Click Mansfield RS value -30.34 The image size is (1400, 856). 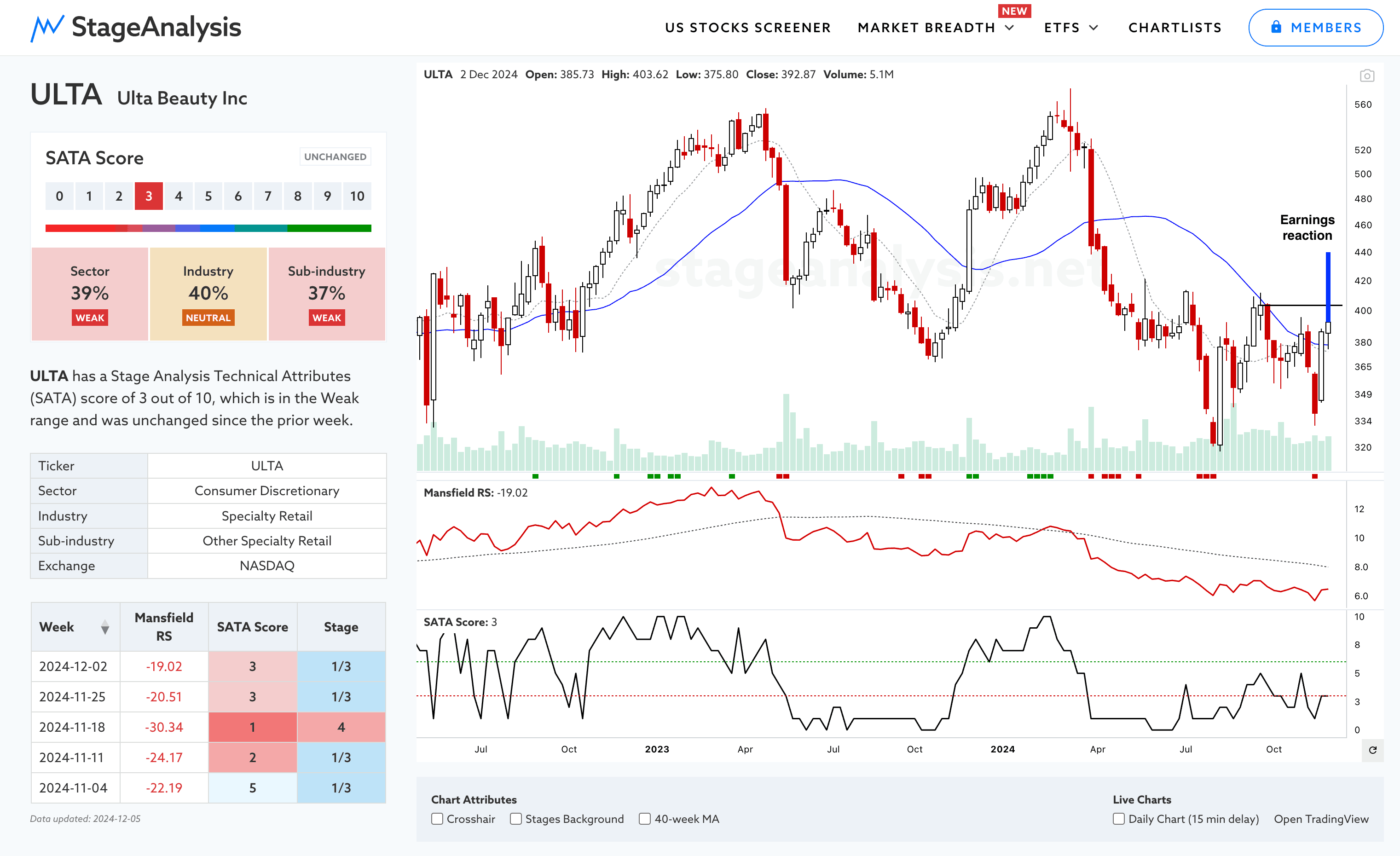pos(164,727)
